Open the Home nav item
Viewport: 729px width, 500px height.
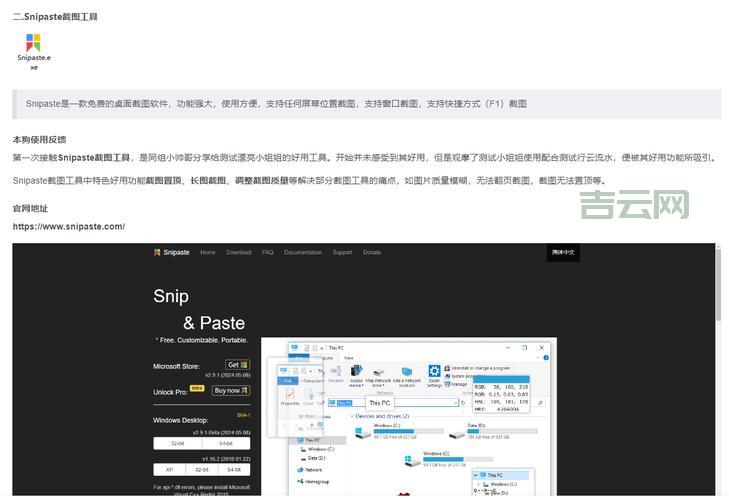point(208,253)
